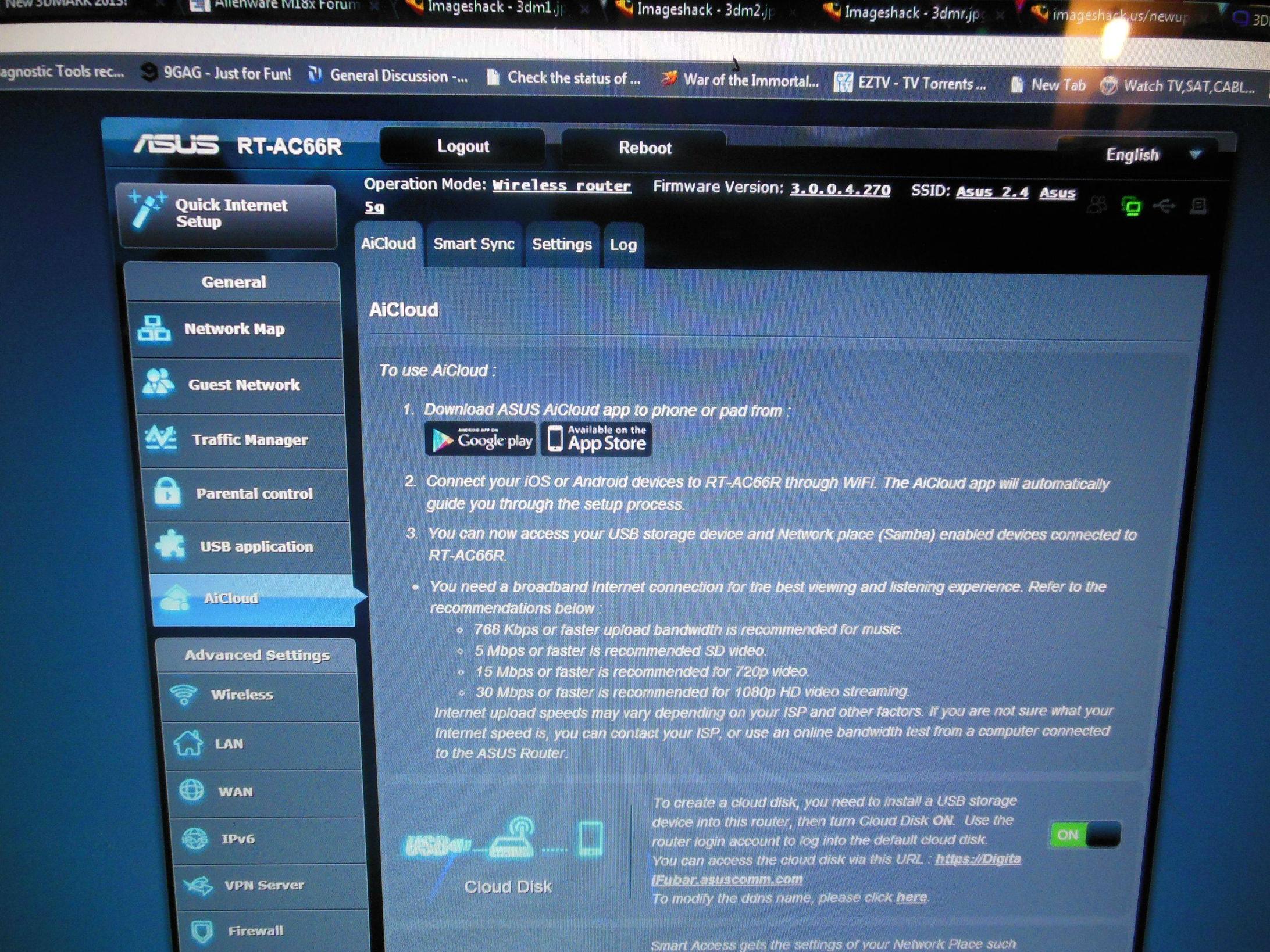This screenshot has height=952, width=1270.
Task: Click the Logout button
Action: pyautogui.click(x=463, y=146)
